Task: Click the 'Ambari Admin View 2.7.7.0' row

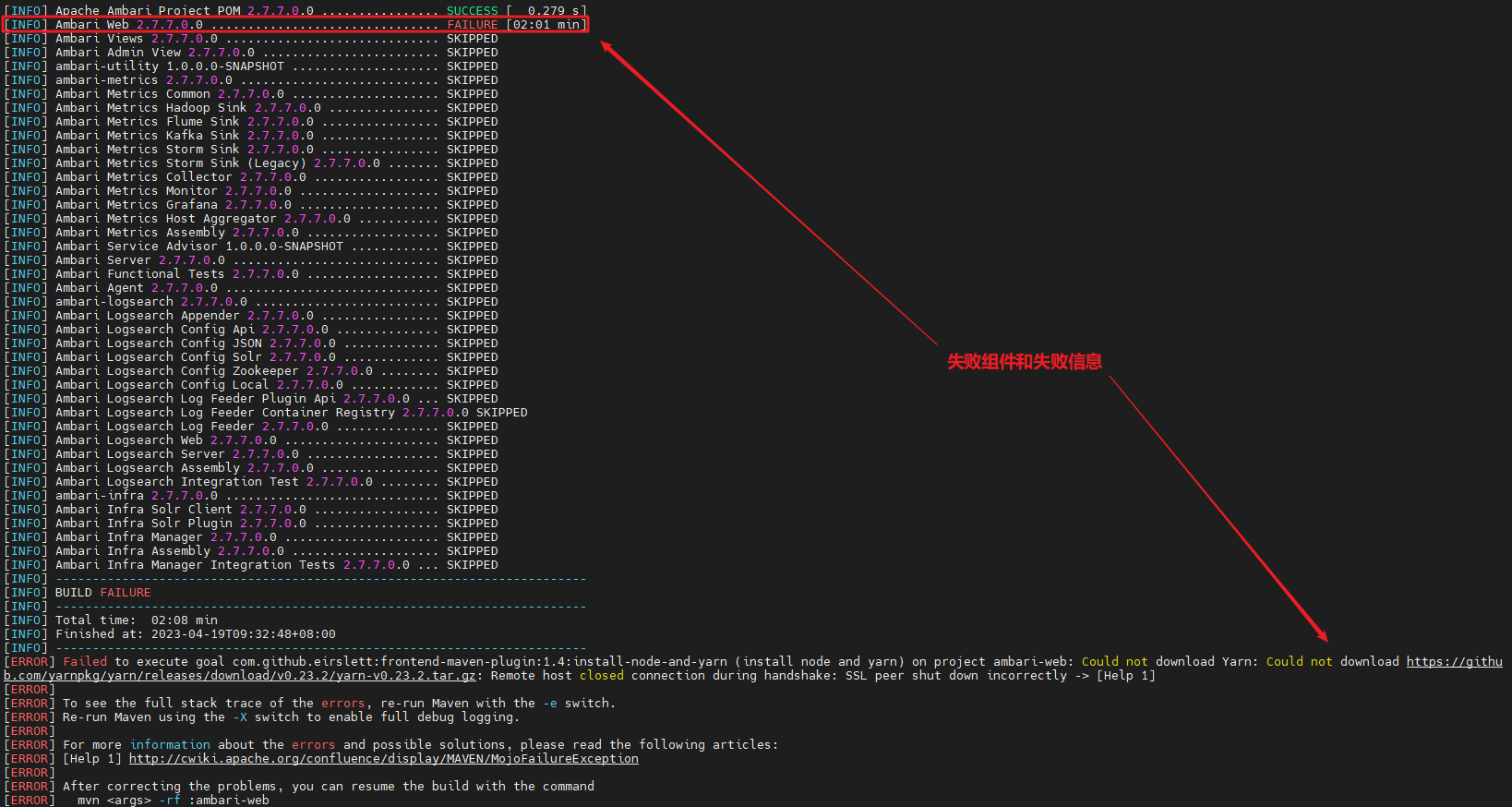Action: click(251, 53)
